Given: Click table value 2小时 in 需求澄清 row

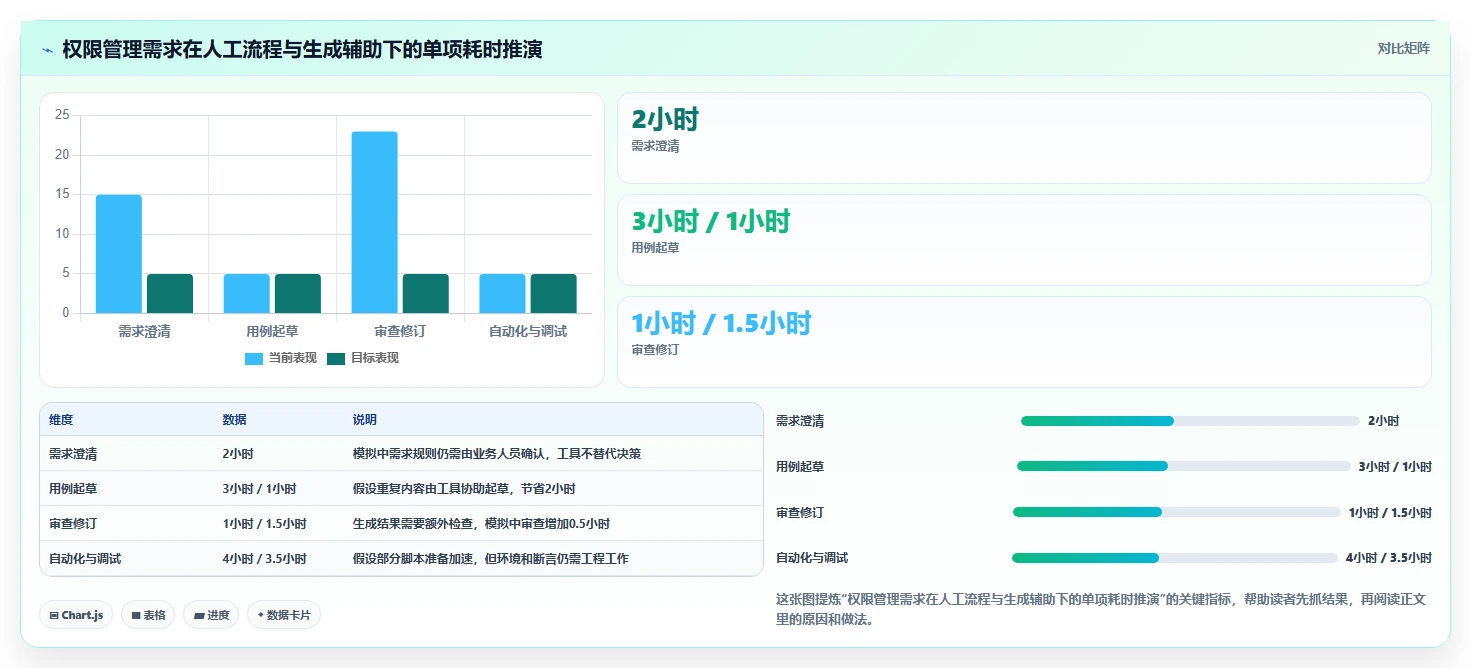Looking at the screenshot, I should point(238,454).
